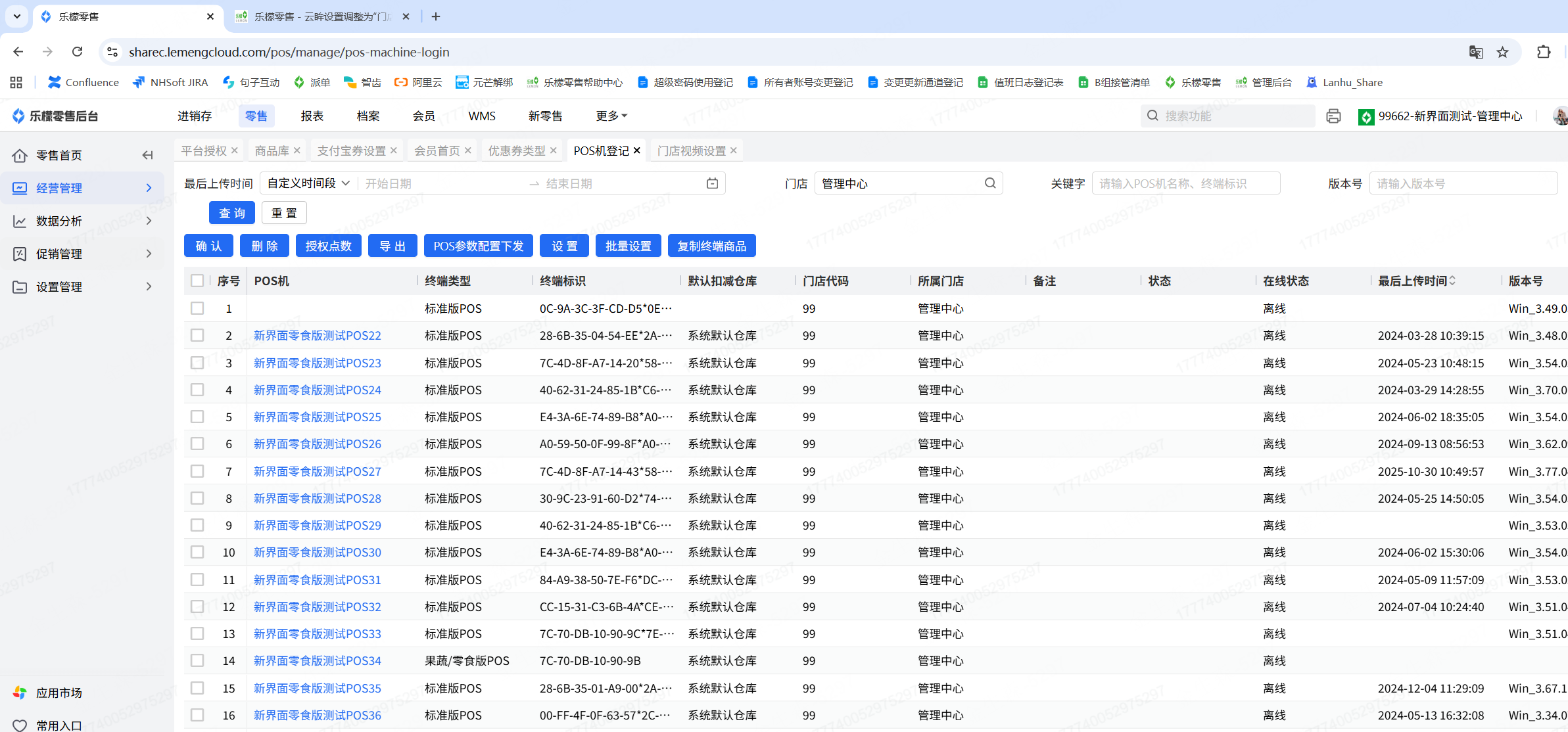Screen dimensions: 1568x732
Task: Click the printer icon in header
Action: (x=1333, y=116)
